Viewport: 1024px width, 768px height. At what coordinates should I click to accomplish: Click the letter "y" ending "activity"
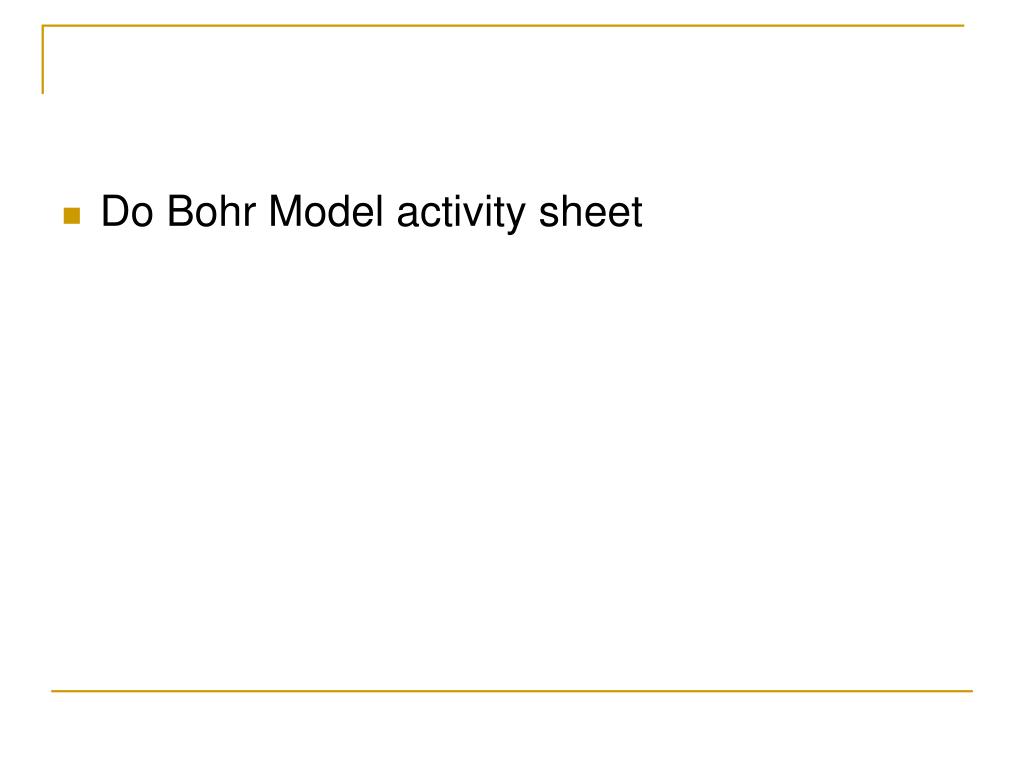(x=516, y=218)
